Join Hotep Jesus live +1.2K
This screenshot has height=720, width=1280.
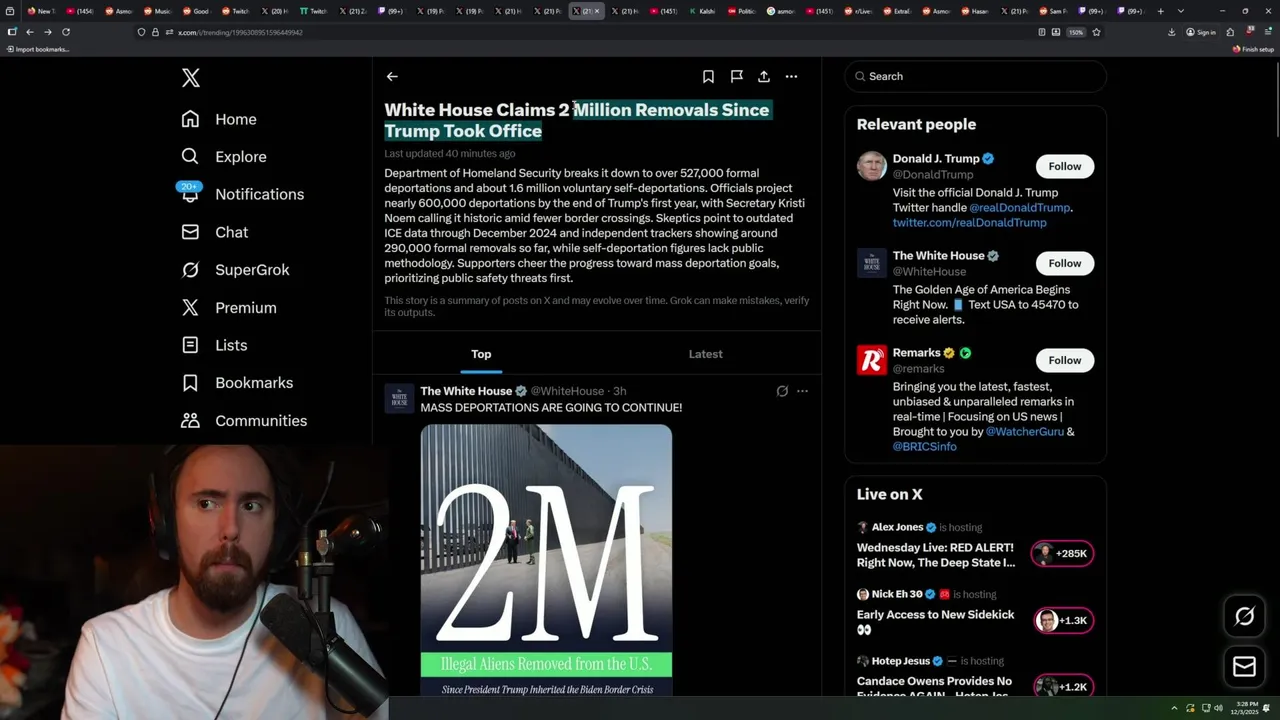[x=1063, y=687]
